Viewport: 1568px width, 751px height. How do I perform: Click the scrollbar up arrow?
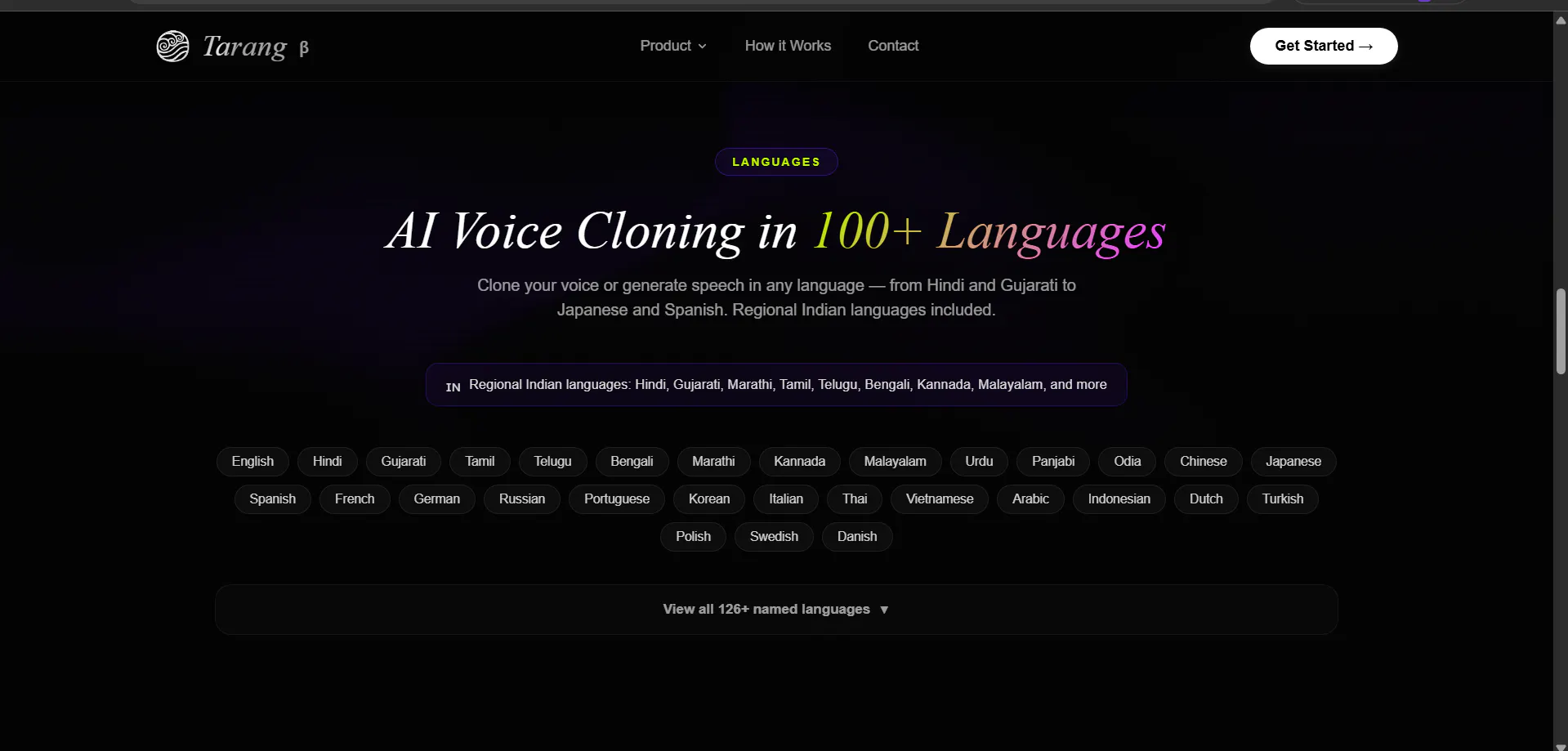1561,20
